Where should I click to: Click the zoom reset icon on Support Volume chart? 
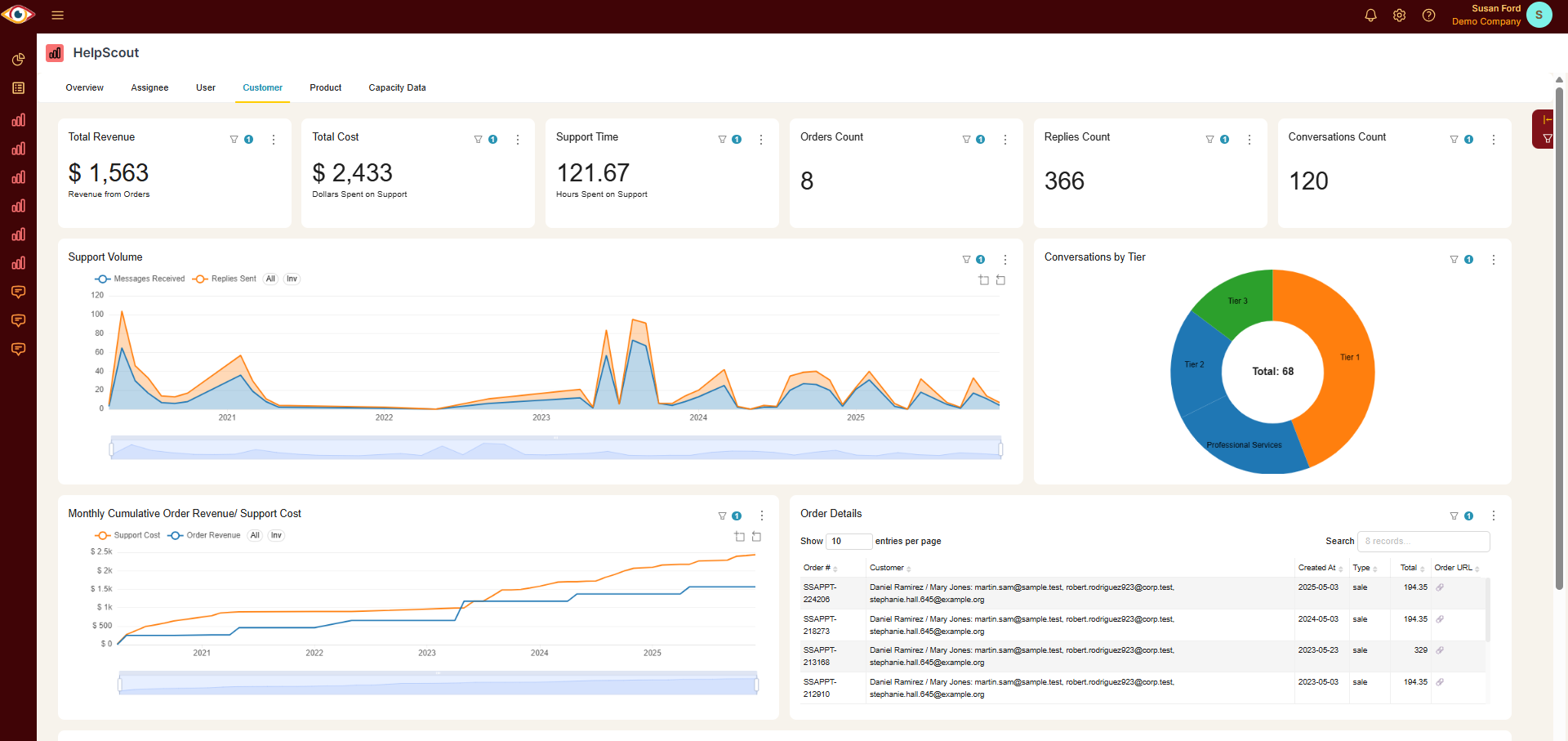pos(1001,279)
